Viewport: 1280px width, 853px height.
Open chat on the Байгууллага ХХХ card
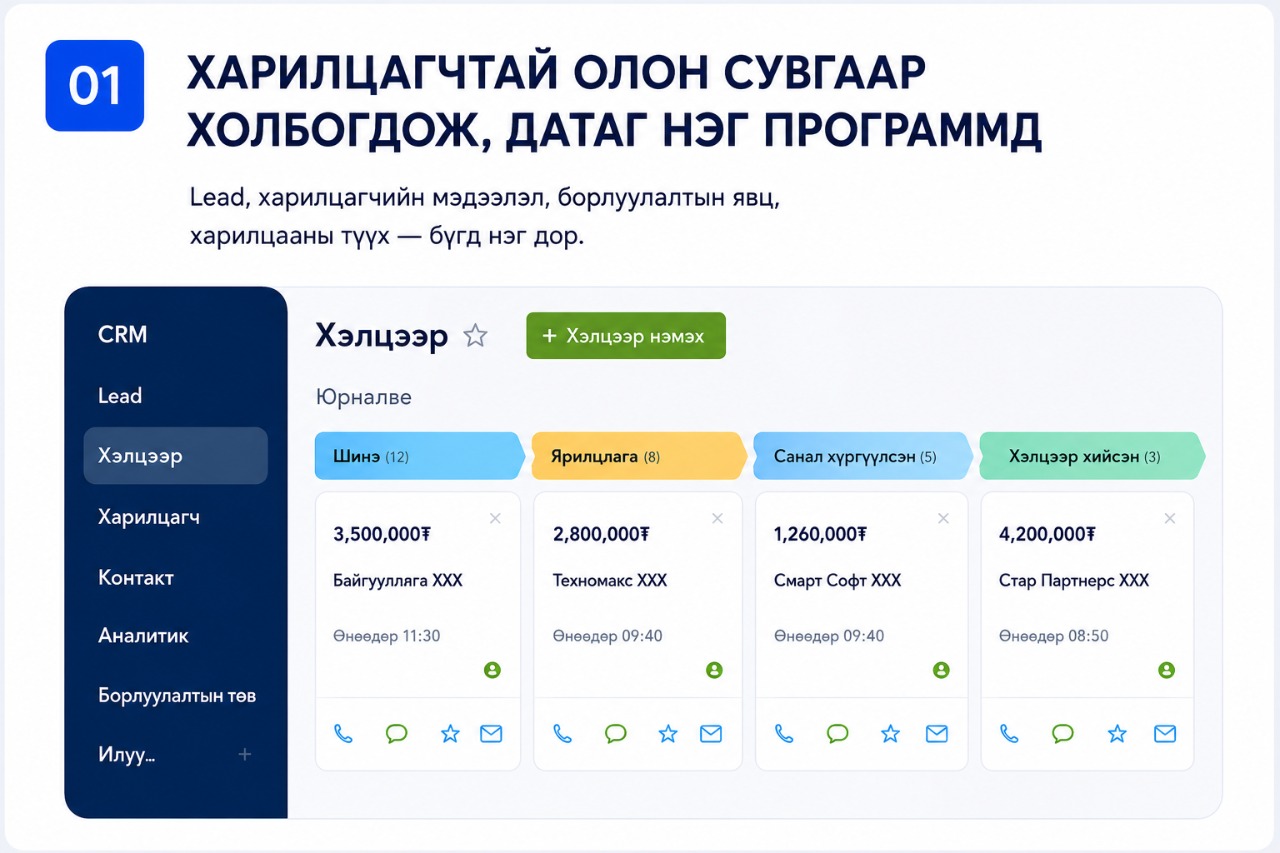click(x=397, y=734)
